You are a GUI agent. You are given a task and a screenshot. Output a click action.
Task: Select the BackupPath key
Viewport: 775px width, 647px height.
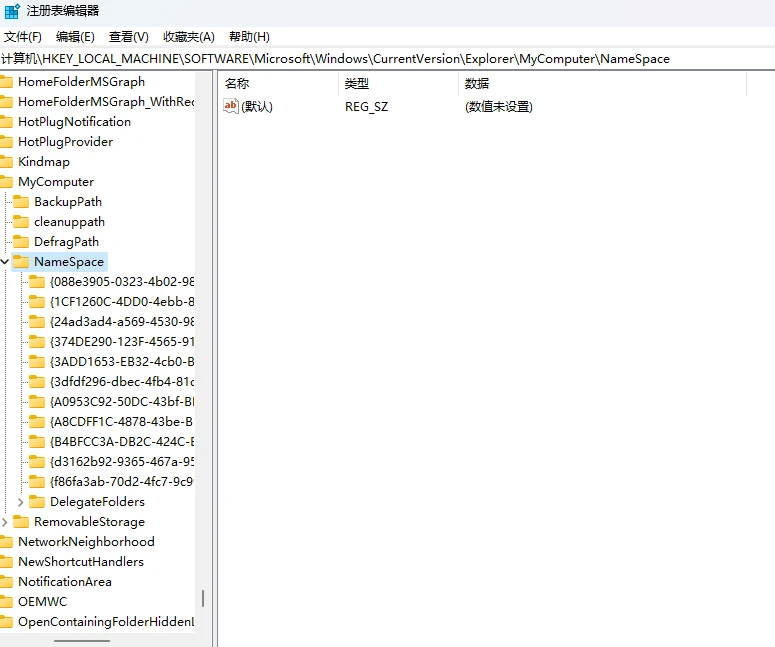point(68,202)
